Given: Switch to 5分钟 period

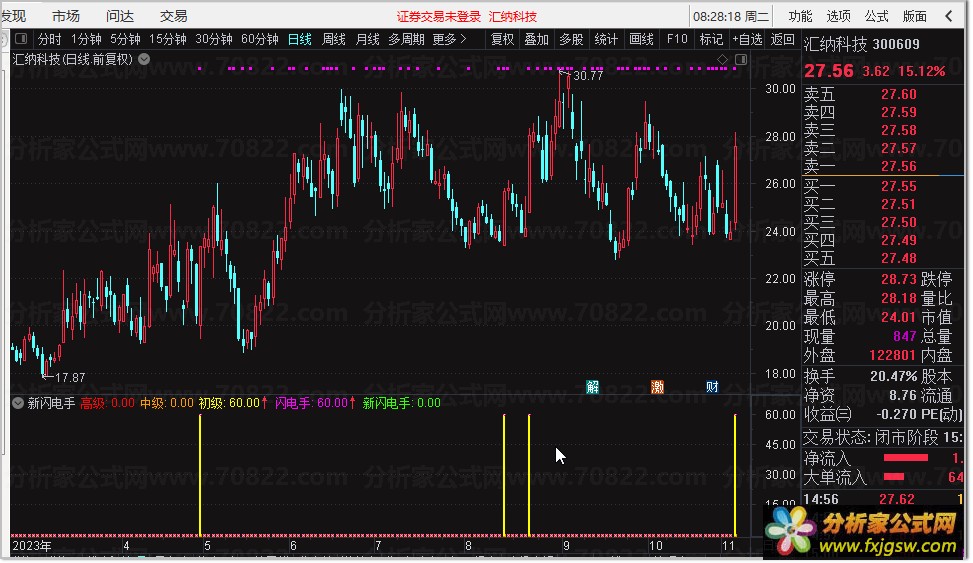Looking at the screenshot, I should (x=125, y=40).
